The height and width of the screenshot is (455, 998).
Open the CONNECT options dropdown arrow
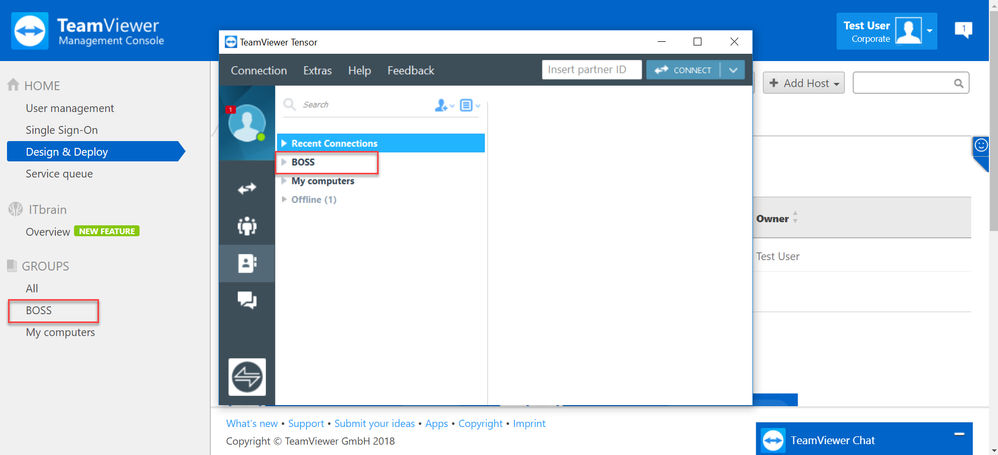733,70
